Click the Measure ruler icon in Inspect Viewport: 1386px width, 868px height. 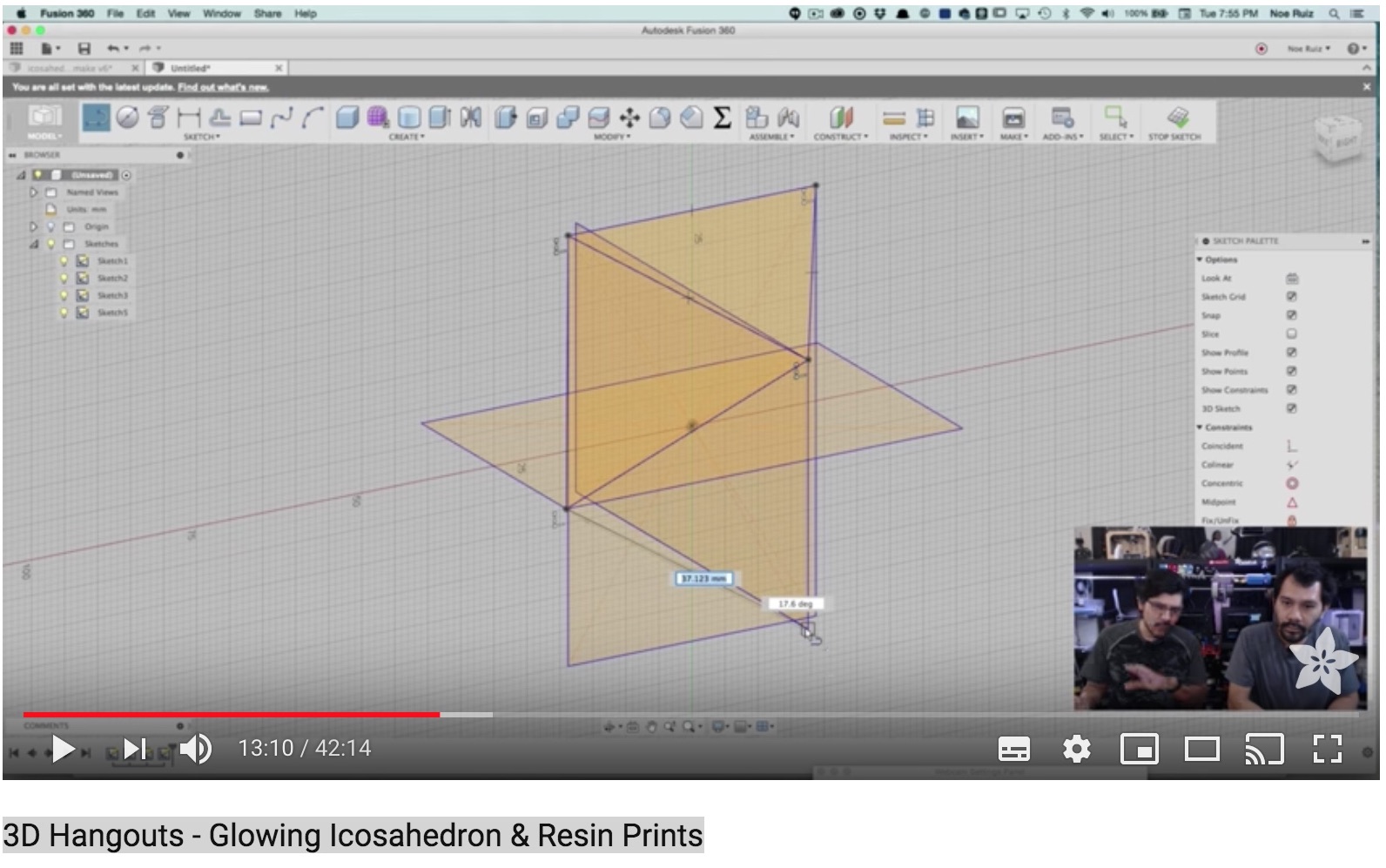coord(894,118)
